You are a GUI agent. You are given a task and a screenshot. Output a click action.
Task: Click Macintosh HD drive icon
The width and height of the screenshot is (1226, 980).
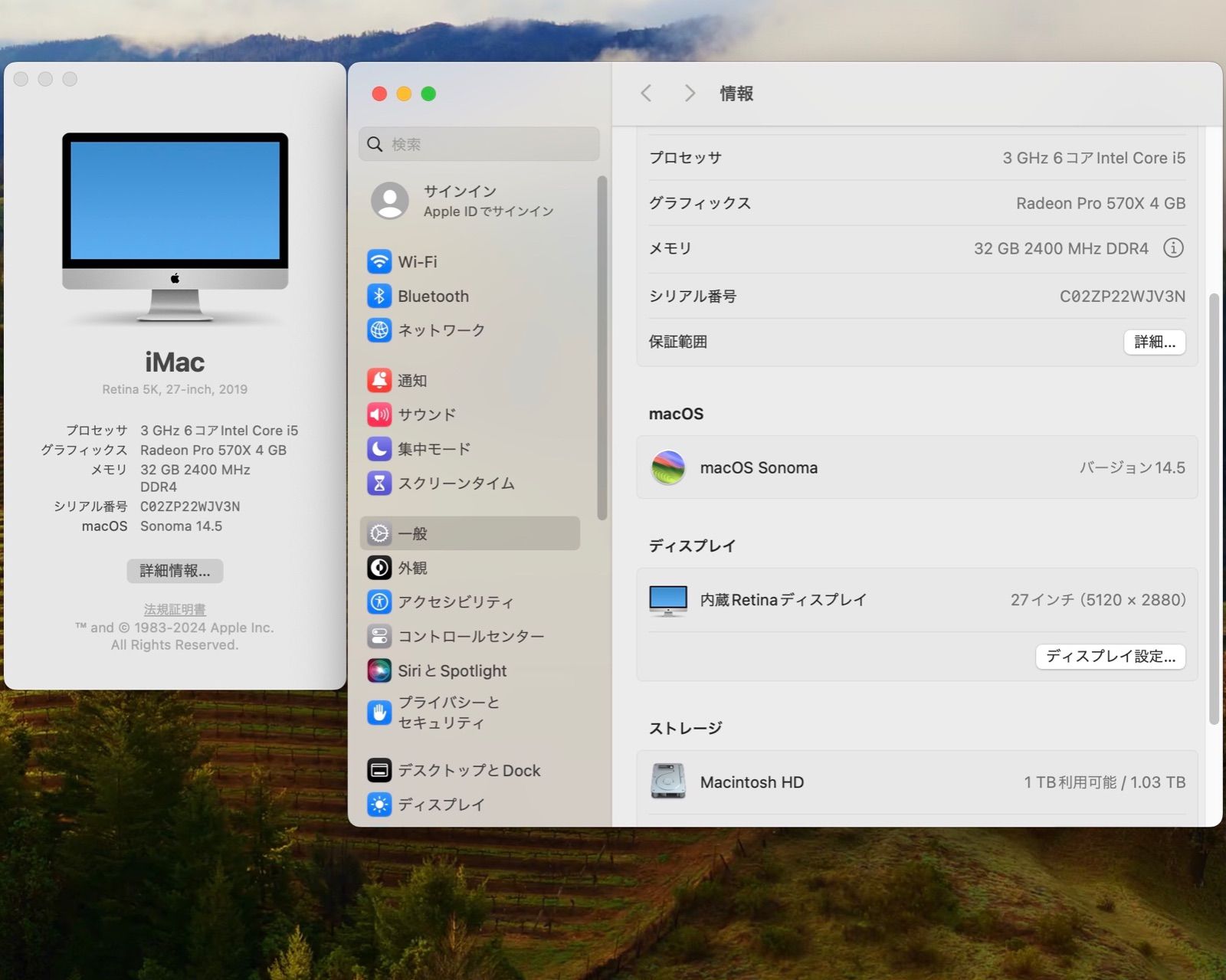tap(668, 782)
